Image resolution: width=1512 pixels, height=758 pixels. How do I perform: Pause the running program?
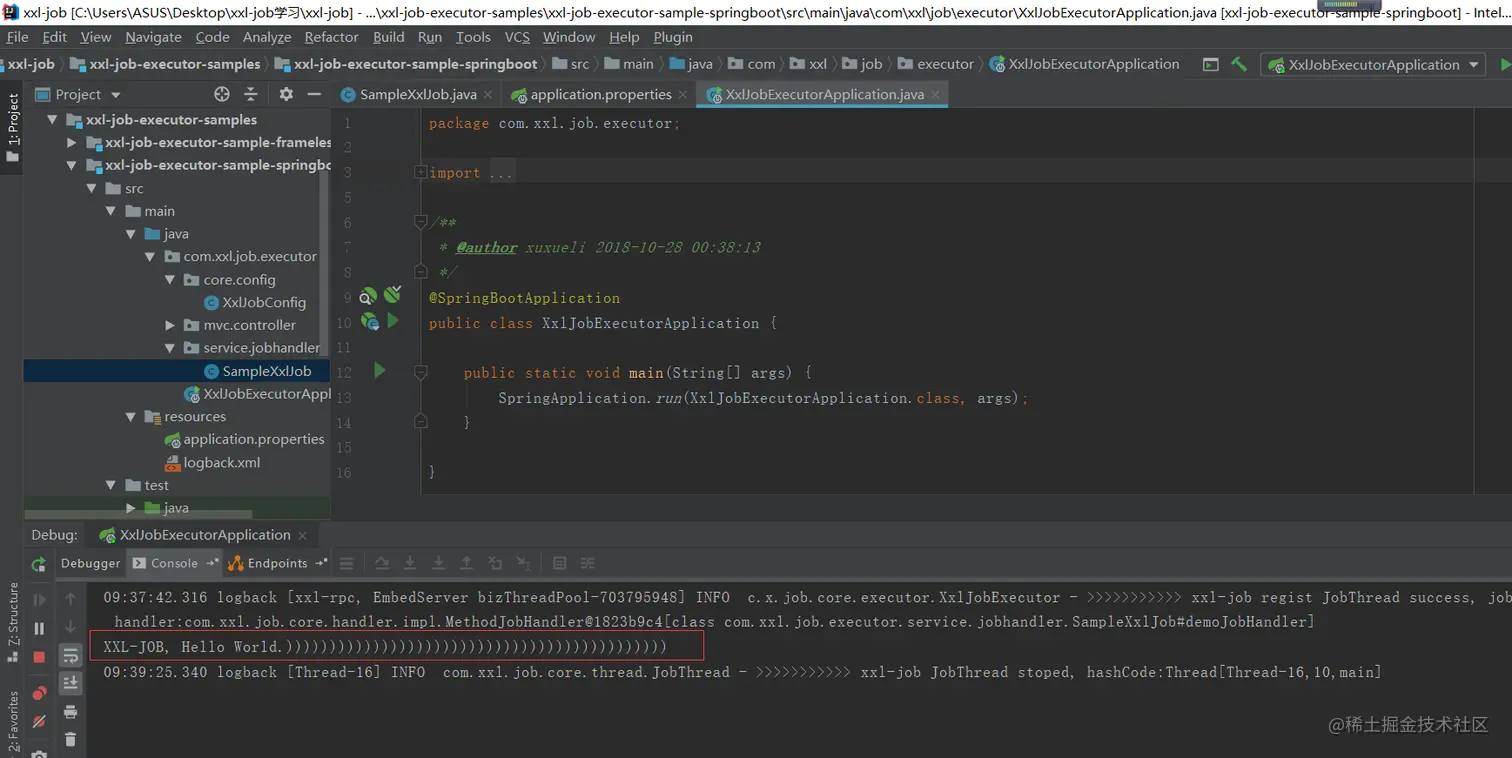pyautogui.click(x=39, y=628)
